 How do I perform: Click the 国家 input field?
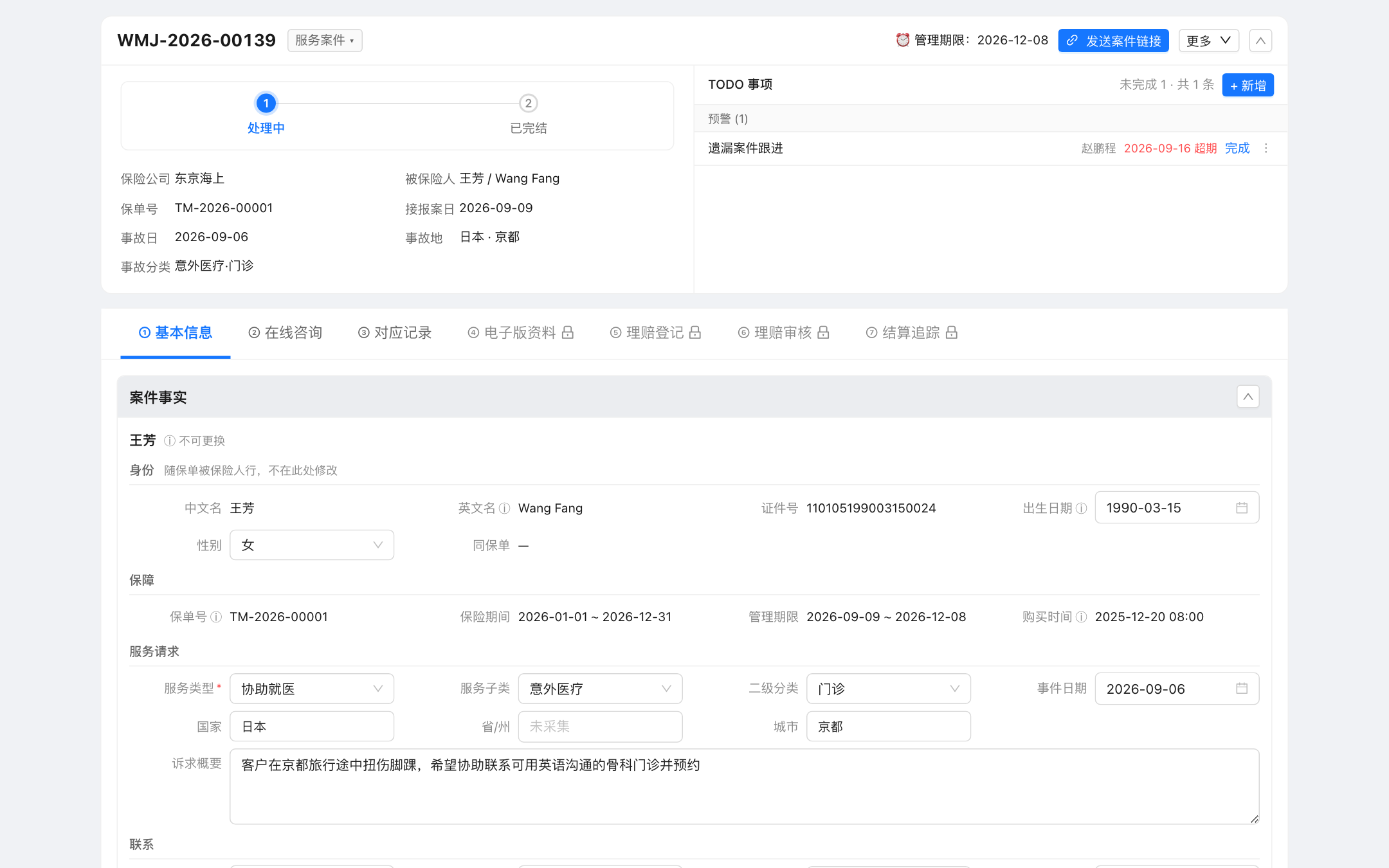pyautogui.click(x=312, y=727)
